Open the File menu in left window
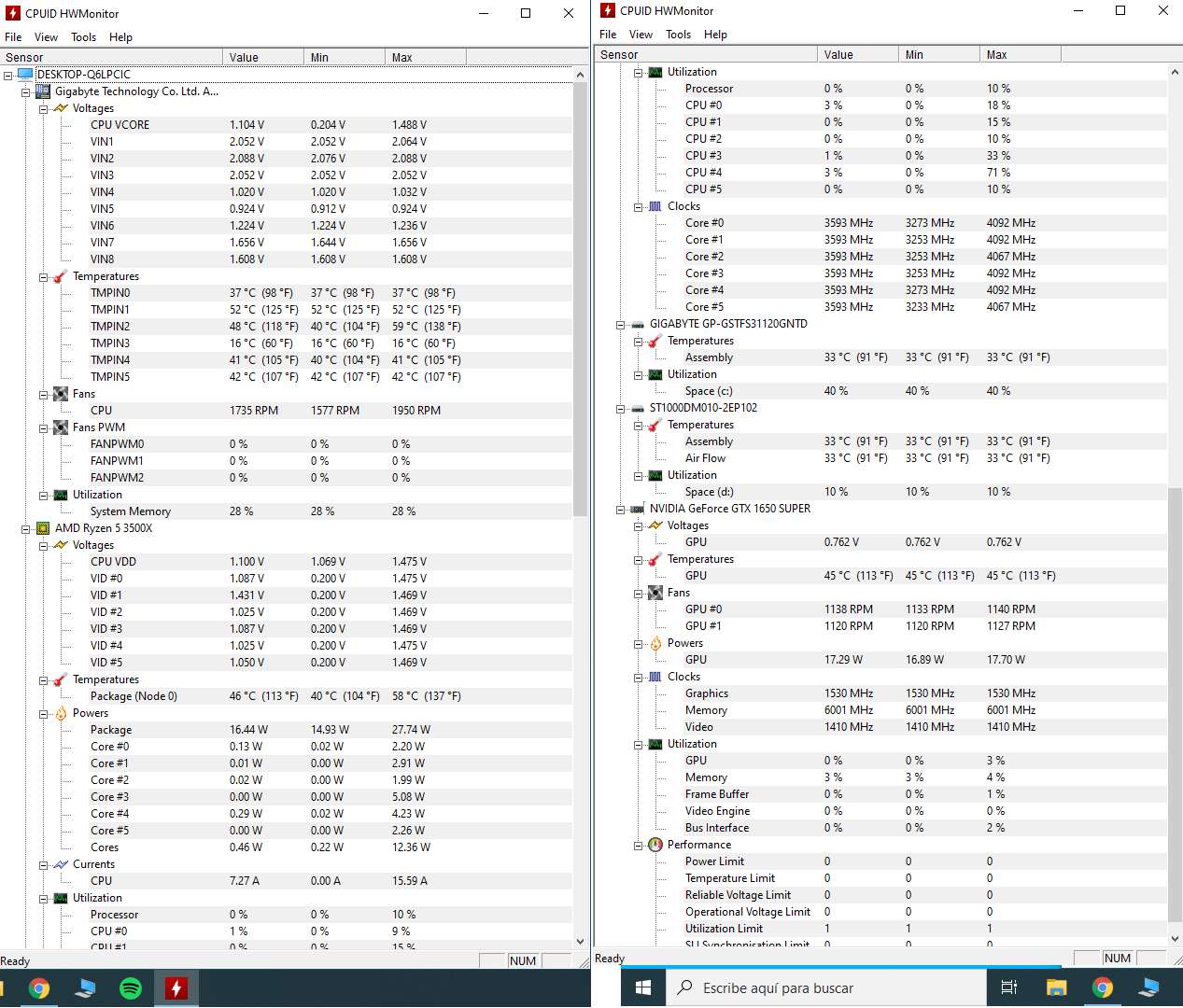Image resolution: width=1183 pixels, height=1008 pixels. (x=13, y=37)
